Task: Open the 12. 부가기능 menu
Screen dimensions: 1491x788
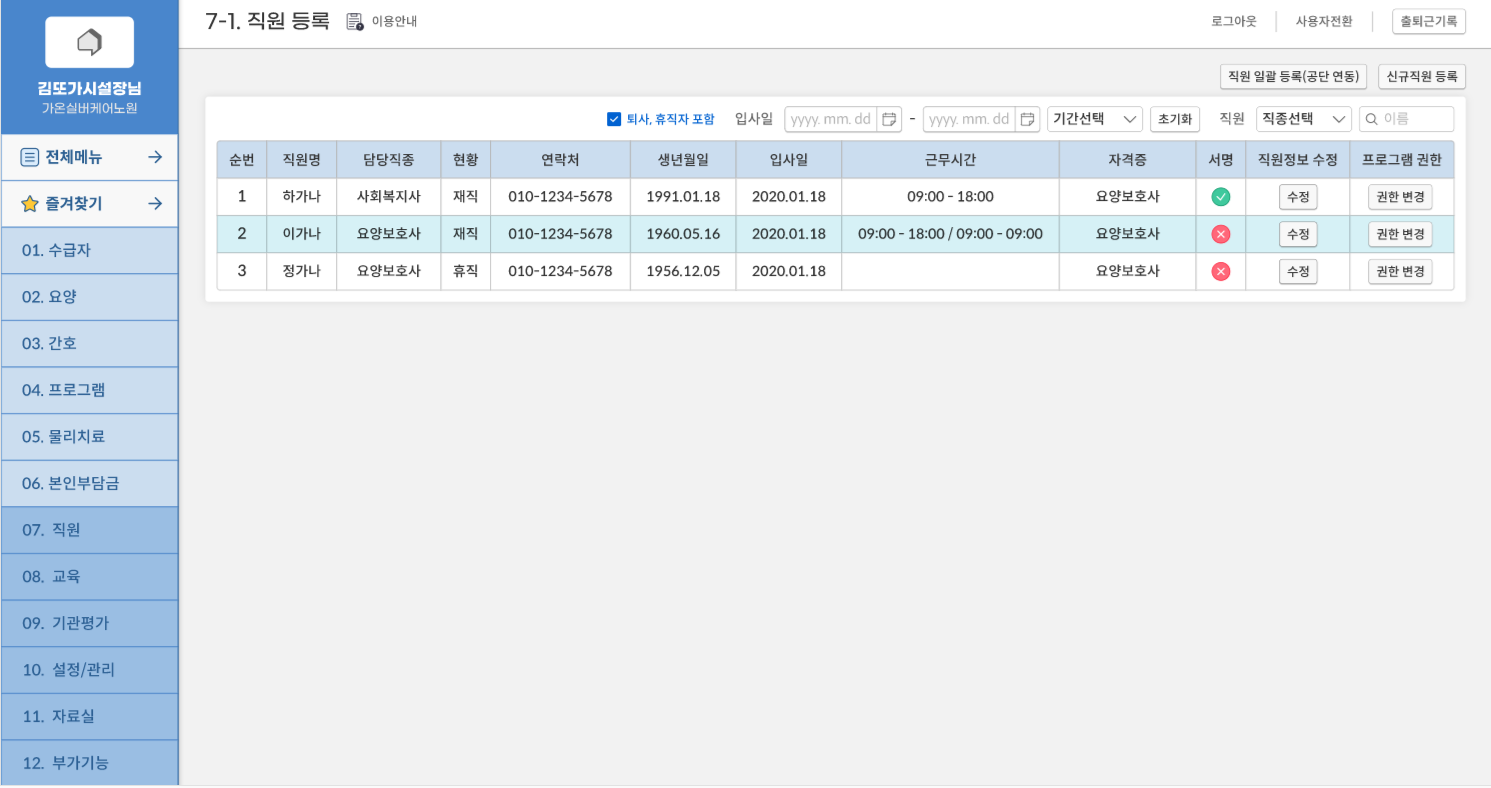Action: pos(90,763)
